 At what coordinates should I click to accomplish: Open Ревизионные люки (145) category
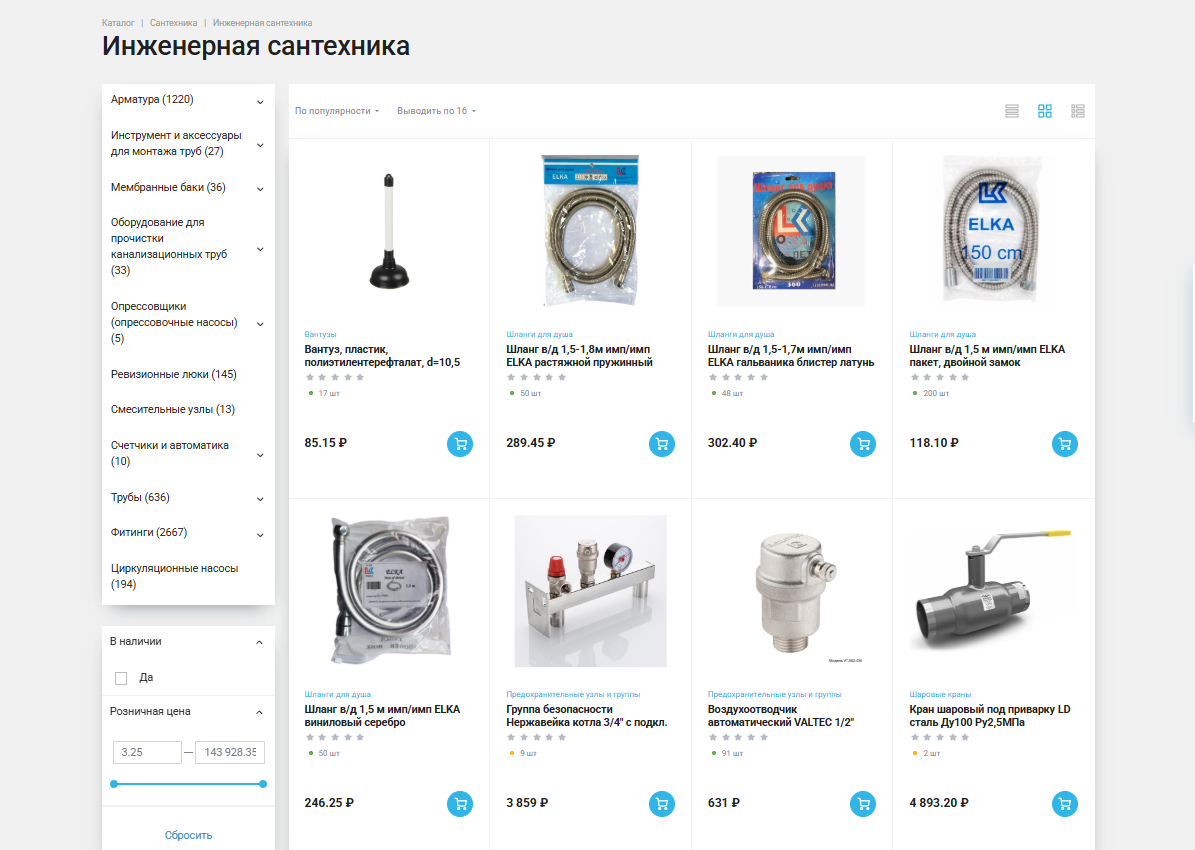(174, 374)
